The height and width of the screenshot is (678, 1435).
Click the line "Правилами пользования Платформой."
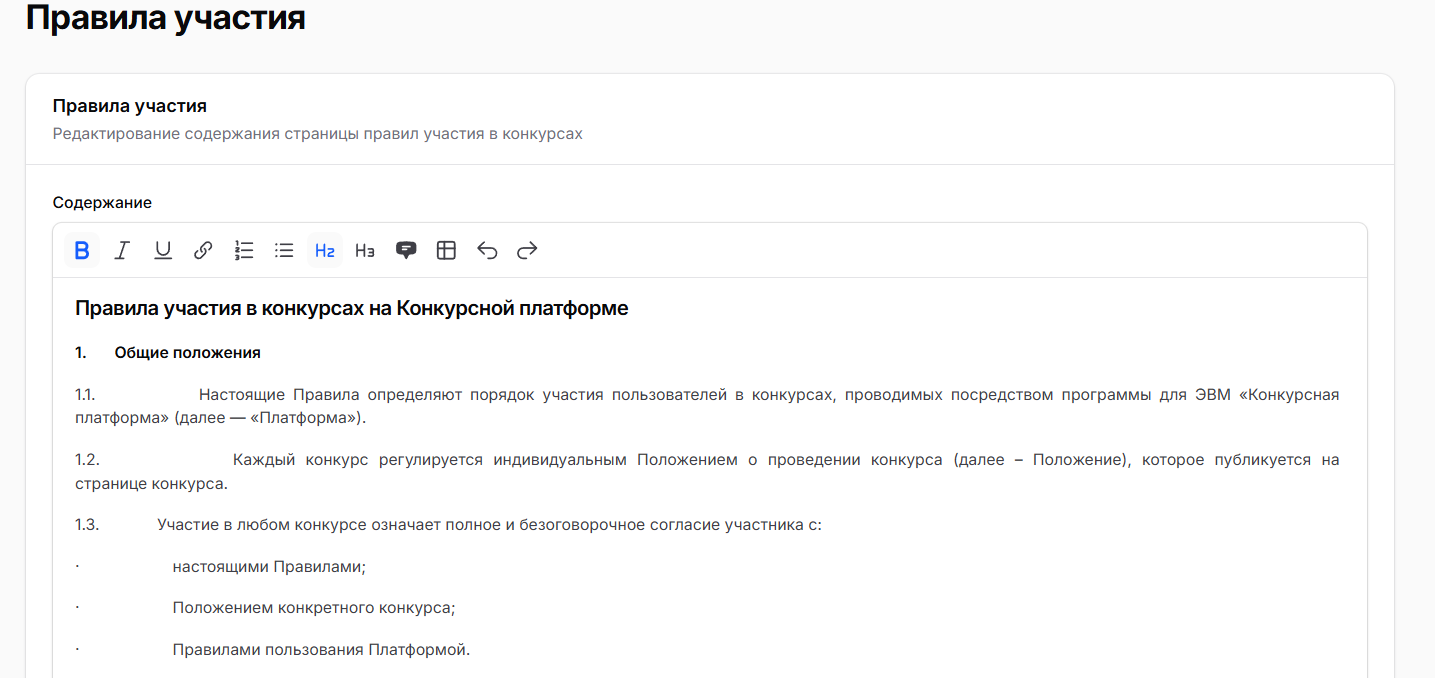tap(321, 650)
